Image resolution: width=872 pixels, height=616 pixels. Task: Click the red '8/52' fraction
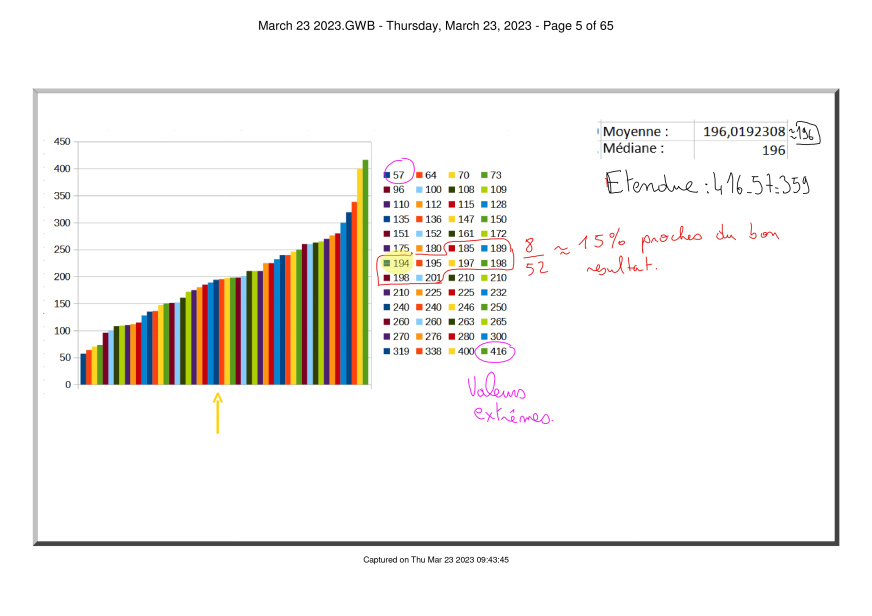(536, 257)
